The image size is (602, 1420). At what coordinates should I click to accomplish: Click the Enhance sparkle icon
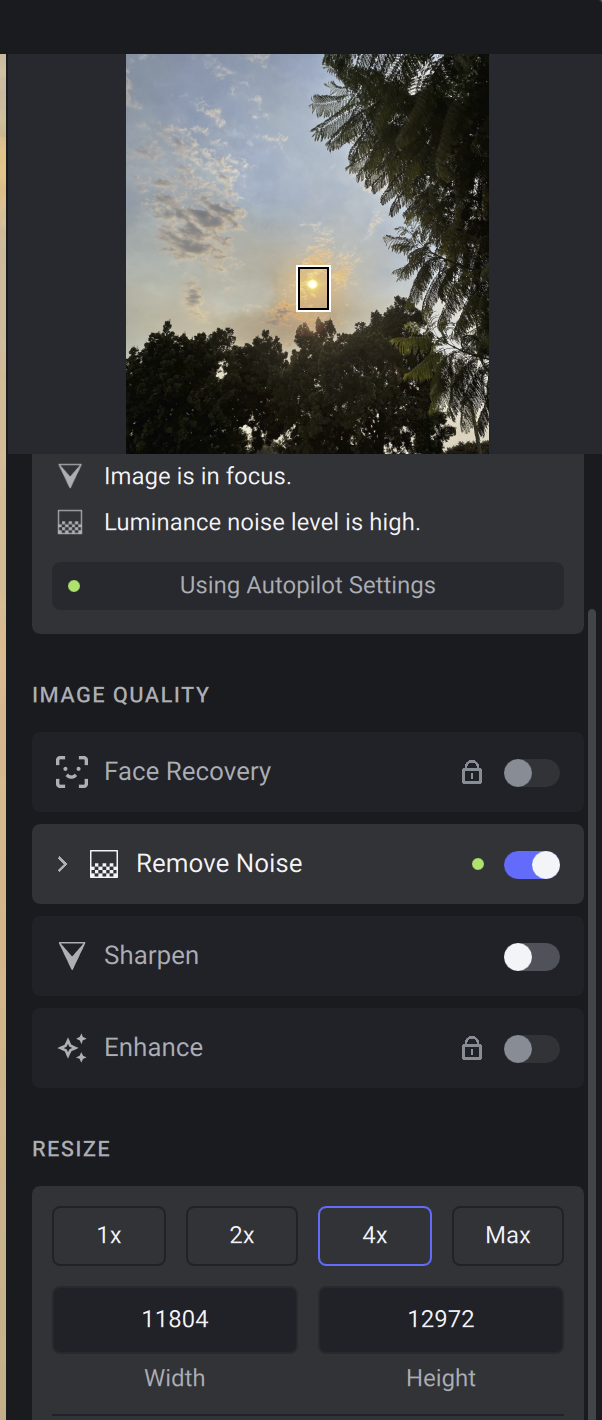pyautogui.click(x=72, y=1048)
